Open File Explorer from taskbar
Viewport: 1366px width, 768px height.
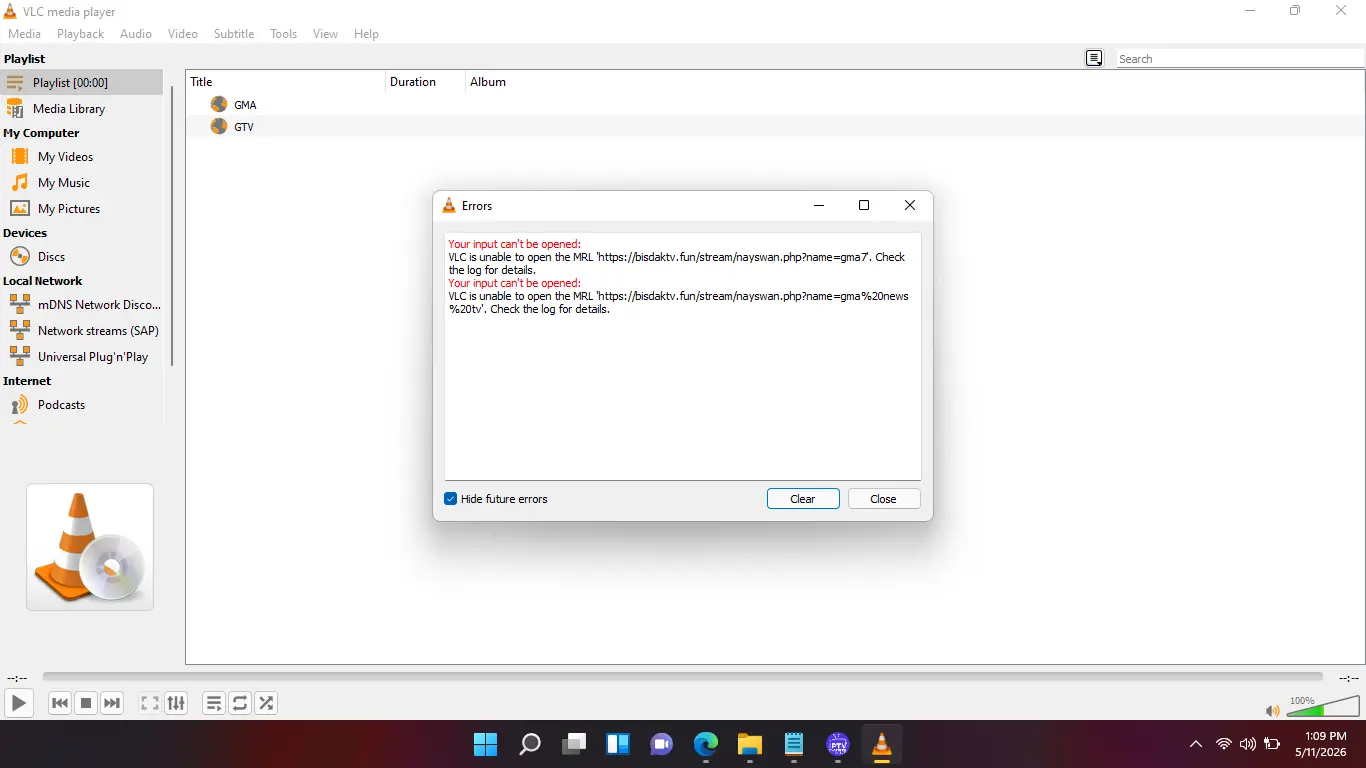pyautogui.click(x=750, y=744)
